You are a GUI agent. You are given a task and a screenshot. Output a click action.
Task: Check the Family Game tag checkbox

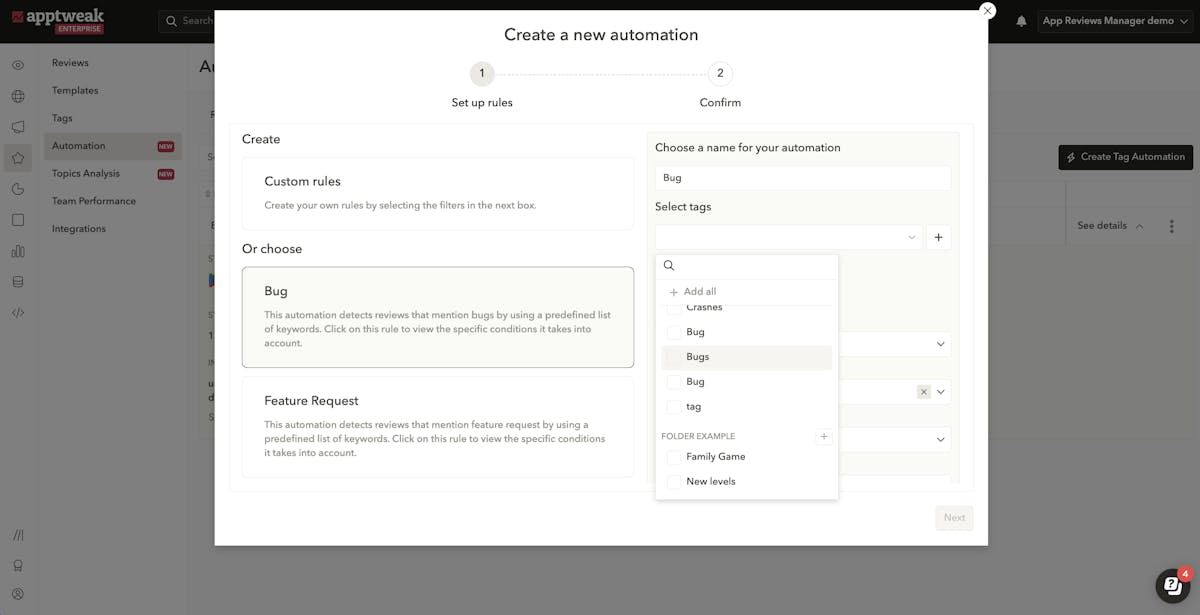click(x=674, y=457)
